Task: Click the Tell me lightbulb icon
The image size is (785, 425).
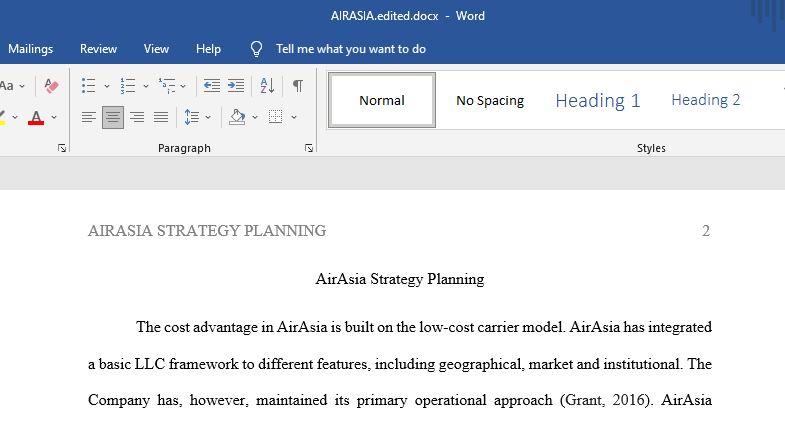Action: 256,49
